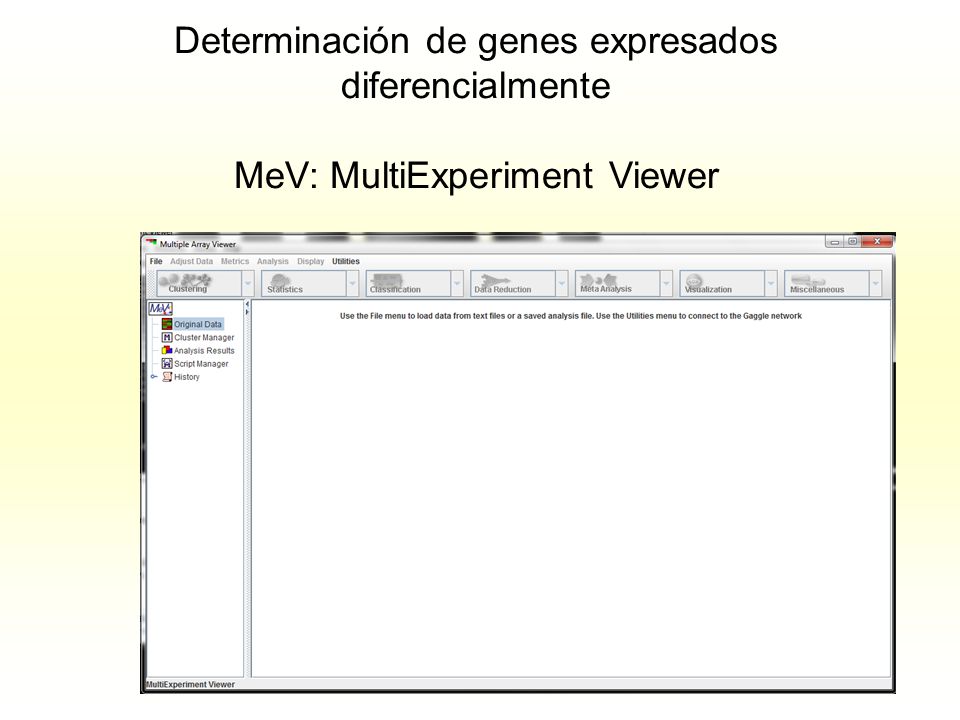Select Analysis Results in tree
The image size is (960, 720).
coord(204,351)
